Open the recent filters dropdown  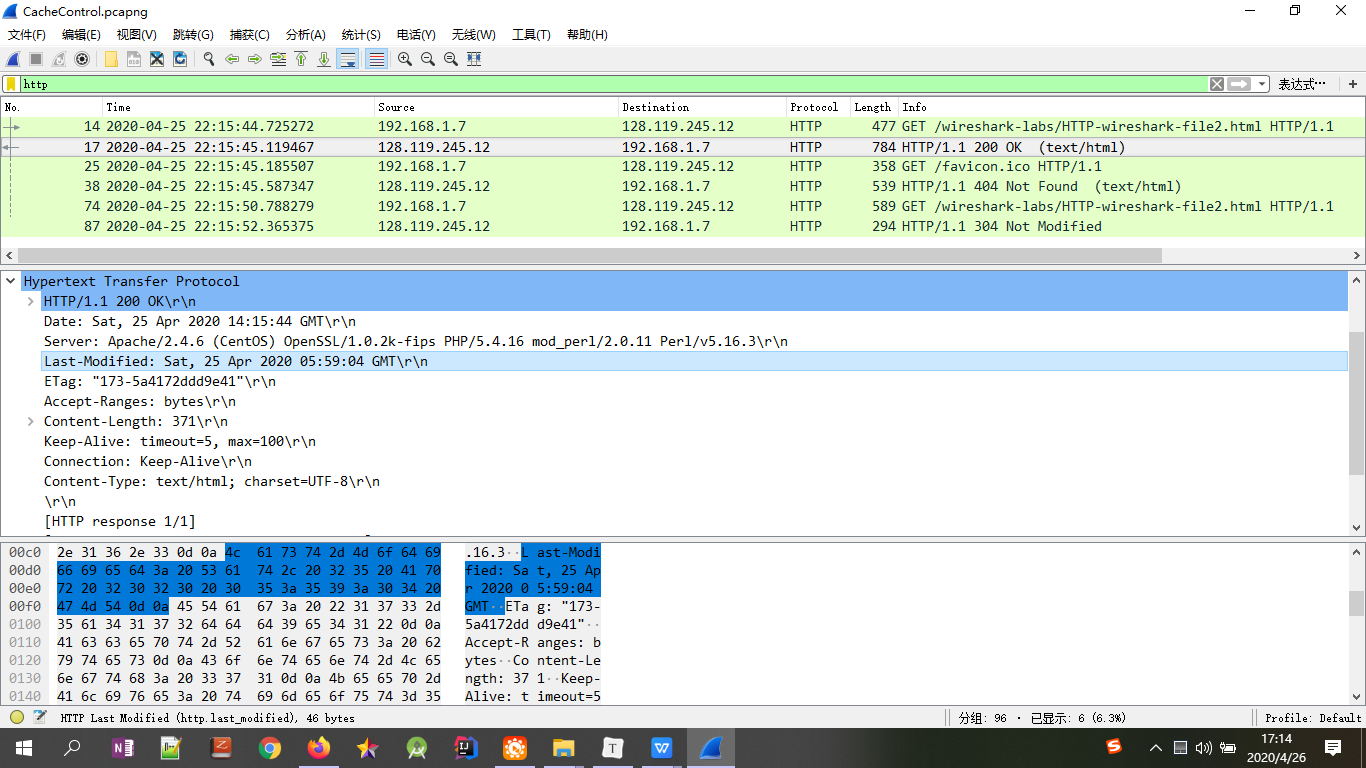click(1262, 84)
